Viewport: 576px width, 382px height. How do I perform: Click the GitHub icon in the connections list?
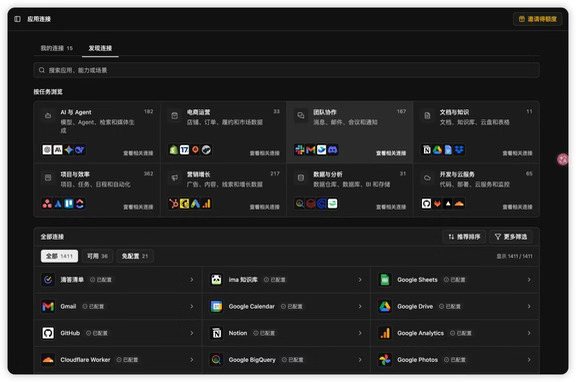pos(48,333)
